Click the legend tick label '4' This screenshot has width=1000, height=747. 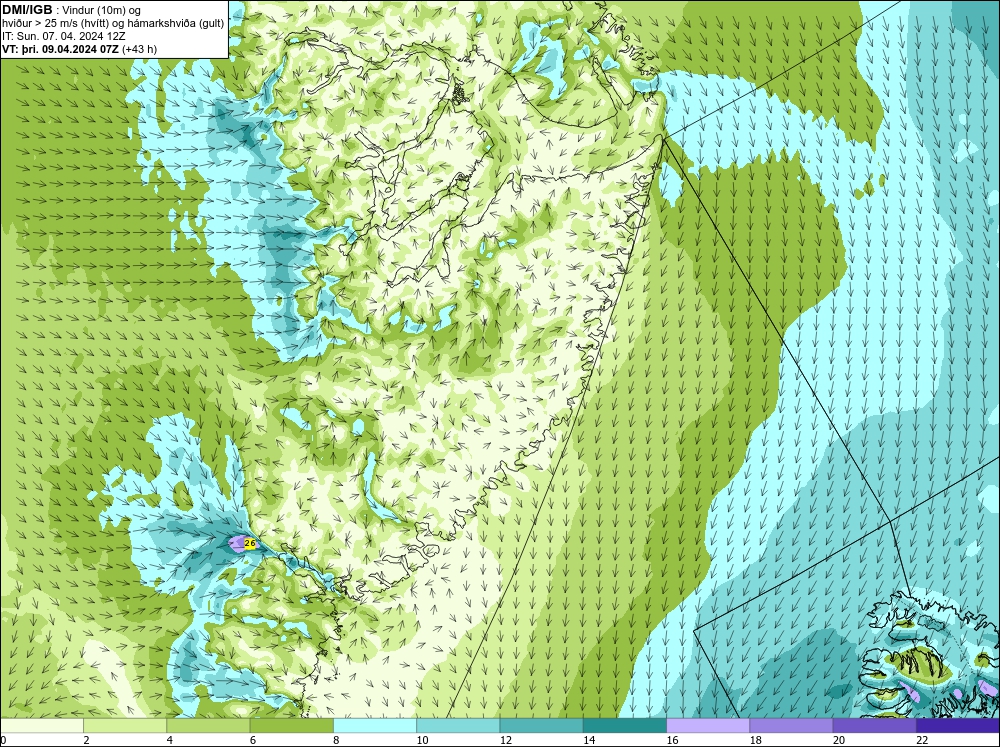tap(170, 740)
